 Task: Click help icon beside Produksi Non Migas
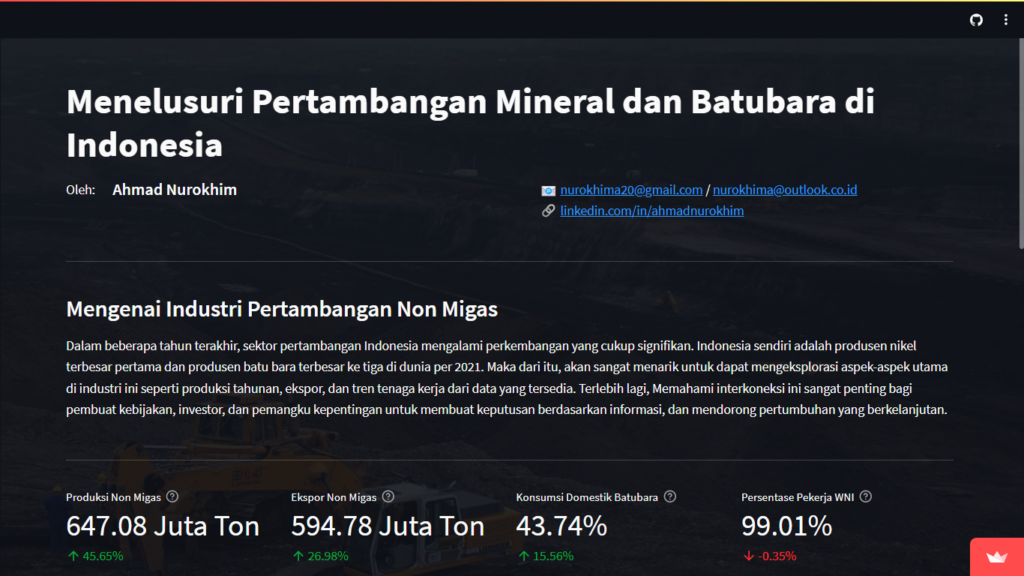click(172, 497)
